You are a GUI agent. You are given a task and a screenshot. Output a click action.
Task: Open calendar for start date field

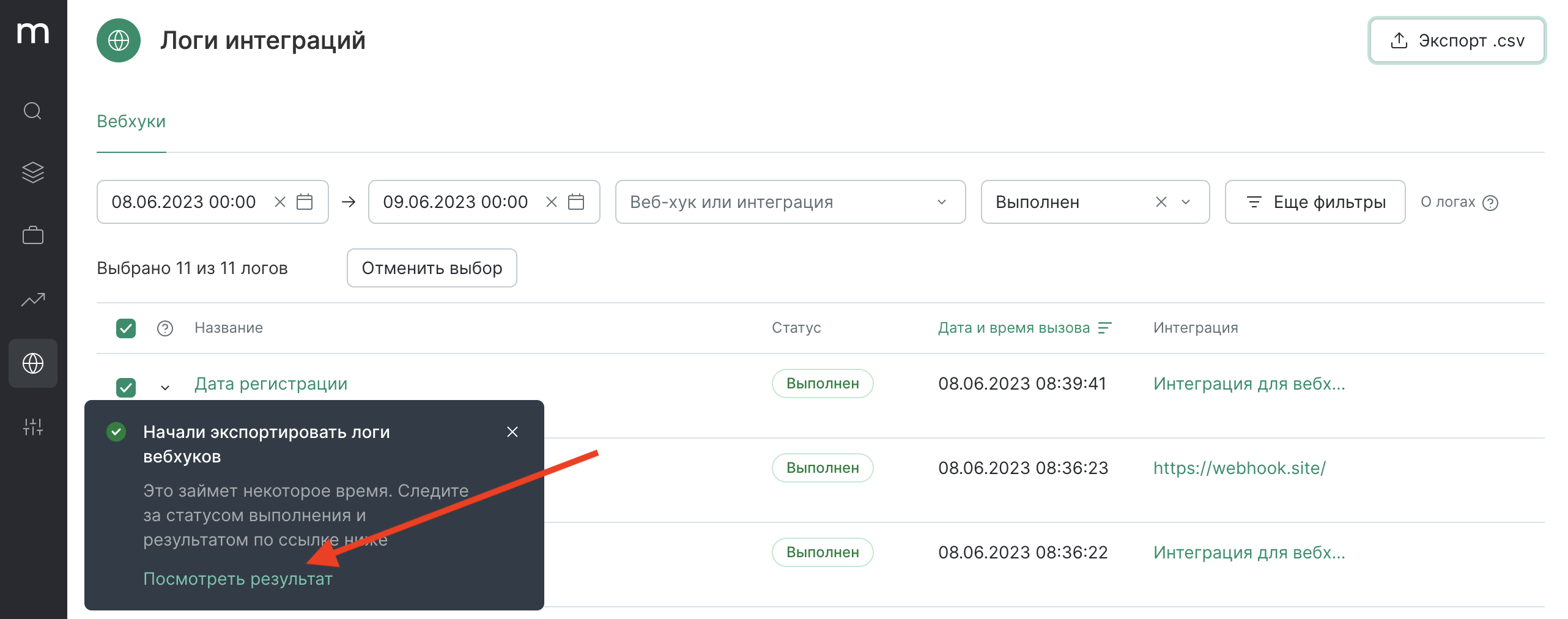point(305,202)
